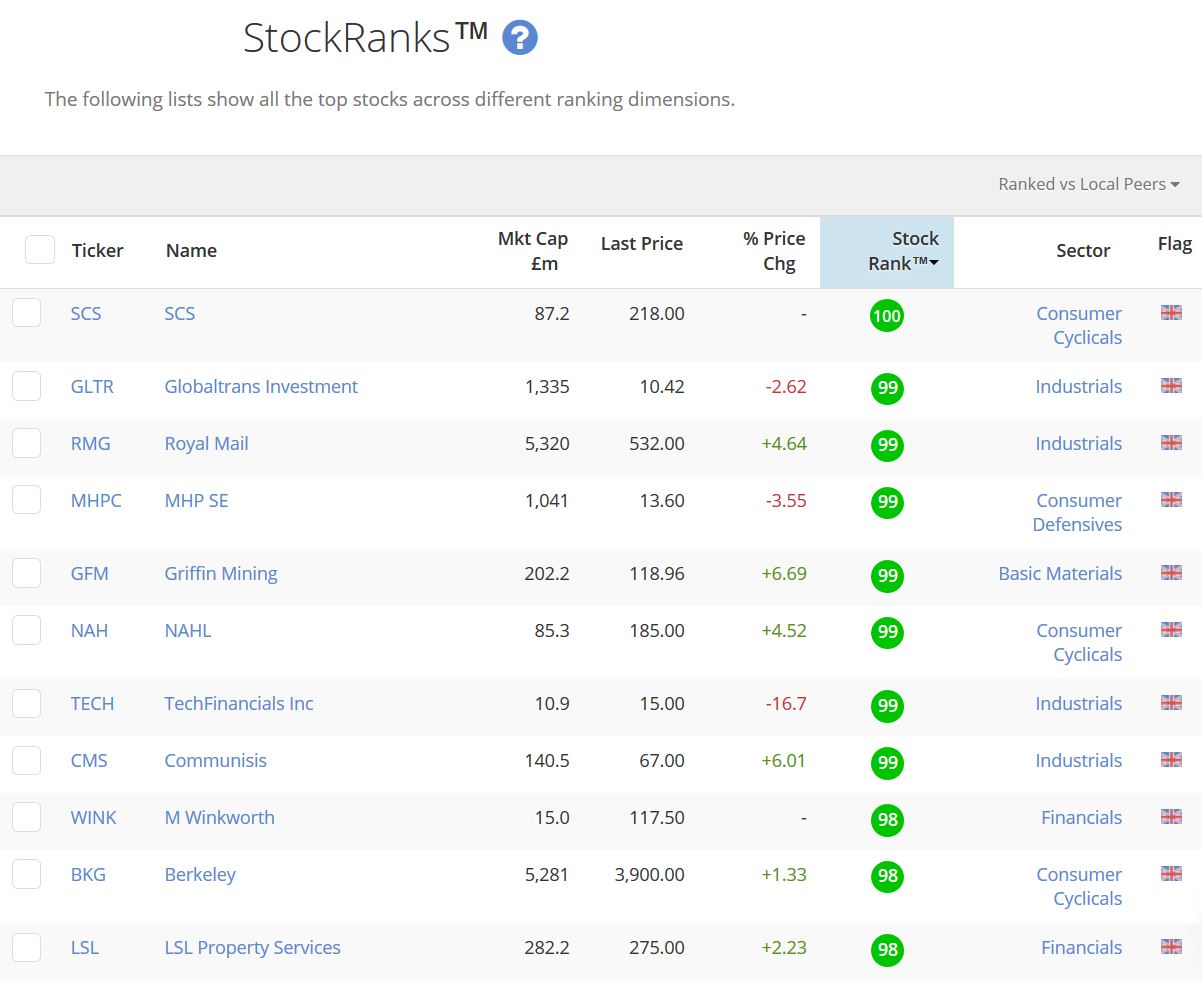This screenshot has height=987, width=1202.
Task: Click the 1,335 market cap value
Action: point(547,386)
